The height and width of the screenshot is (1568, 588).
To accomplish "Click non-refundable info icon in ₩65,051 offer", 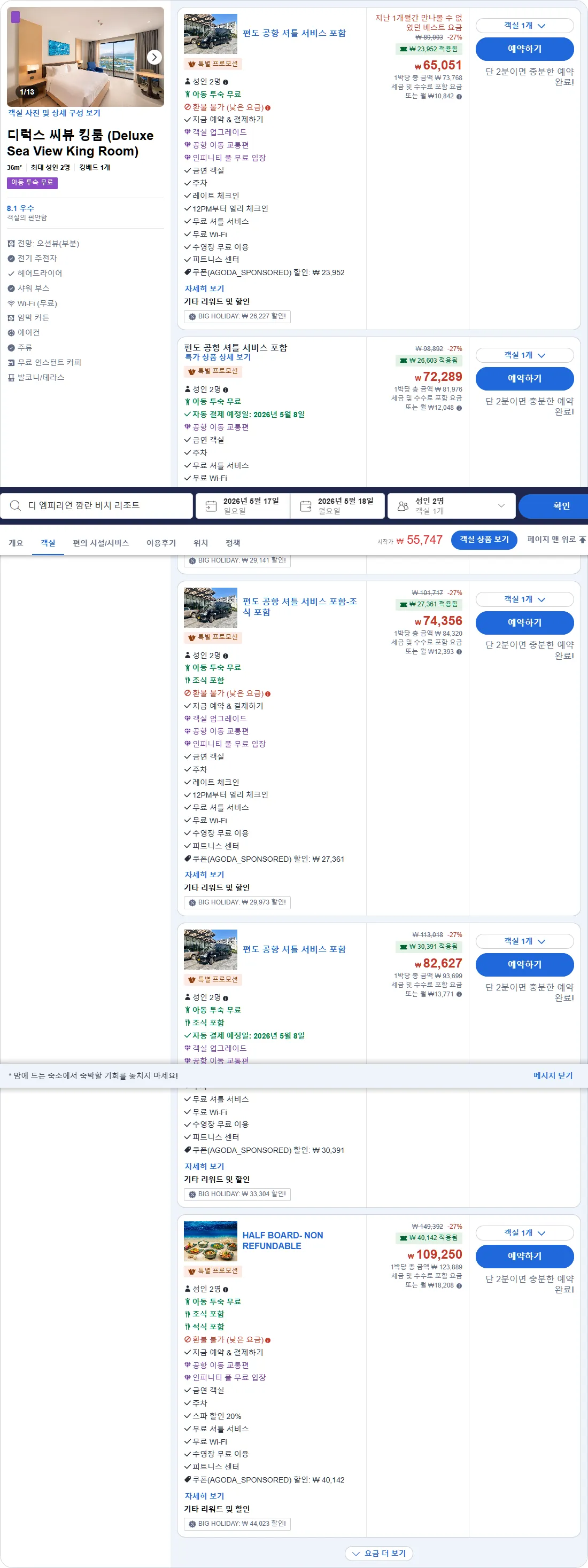I will pyautogui.click(x=267, y=108).
